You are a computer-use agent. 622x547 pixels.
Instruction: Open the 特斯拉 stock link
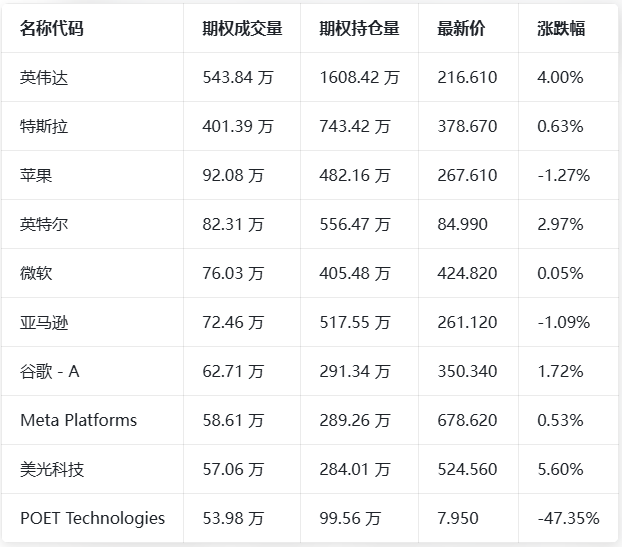pyautogui.click(x=44, y=127)
